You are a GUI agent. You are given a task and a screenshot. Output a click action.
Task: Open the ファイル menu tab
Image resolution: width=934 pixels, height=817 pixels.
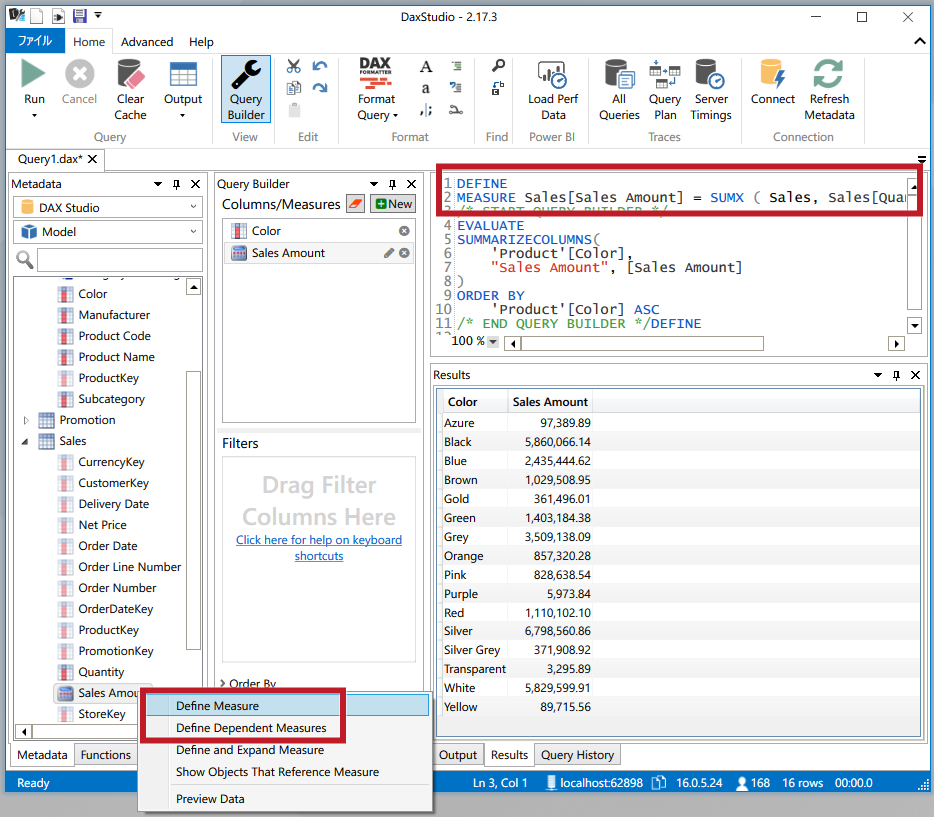(35, 41)
